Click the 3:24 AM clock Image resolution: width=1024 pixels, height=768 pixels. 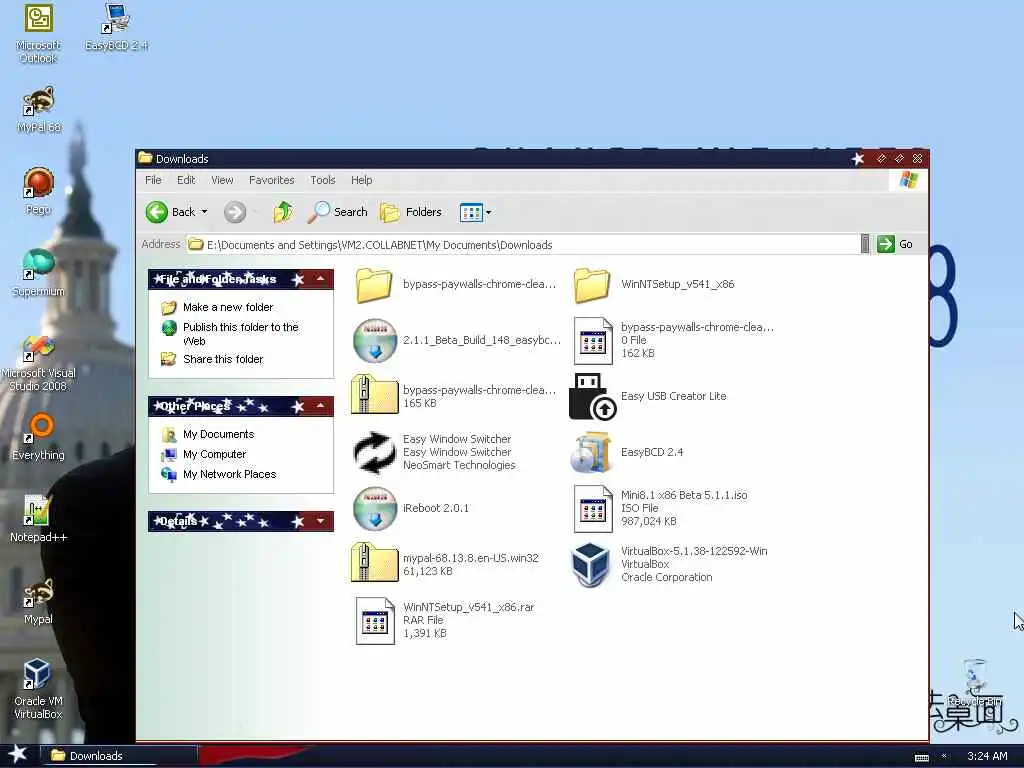(987, 756)
